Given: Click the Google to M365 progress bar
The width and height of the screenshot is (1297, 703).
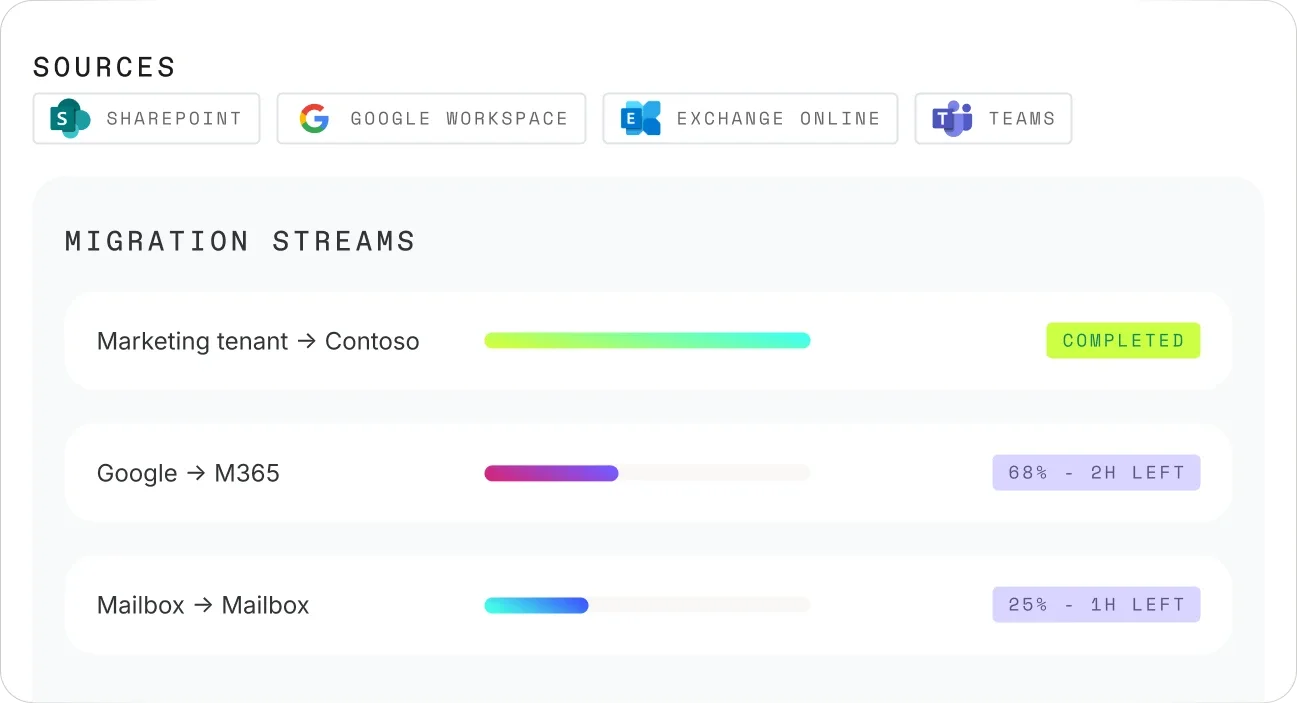Looking at the screenshot, I should [647, 473].
